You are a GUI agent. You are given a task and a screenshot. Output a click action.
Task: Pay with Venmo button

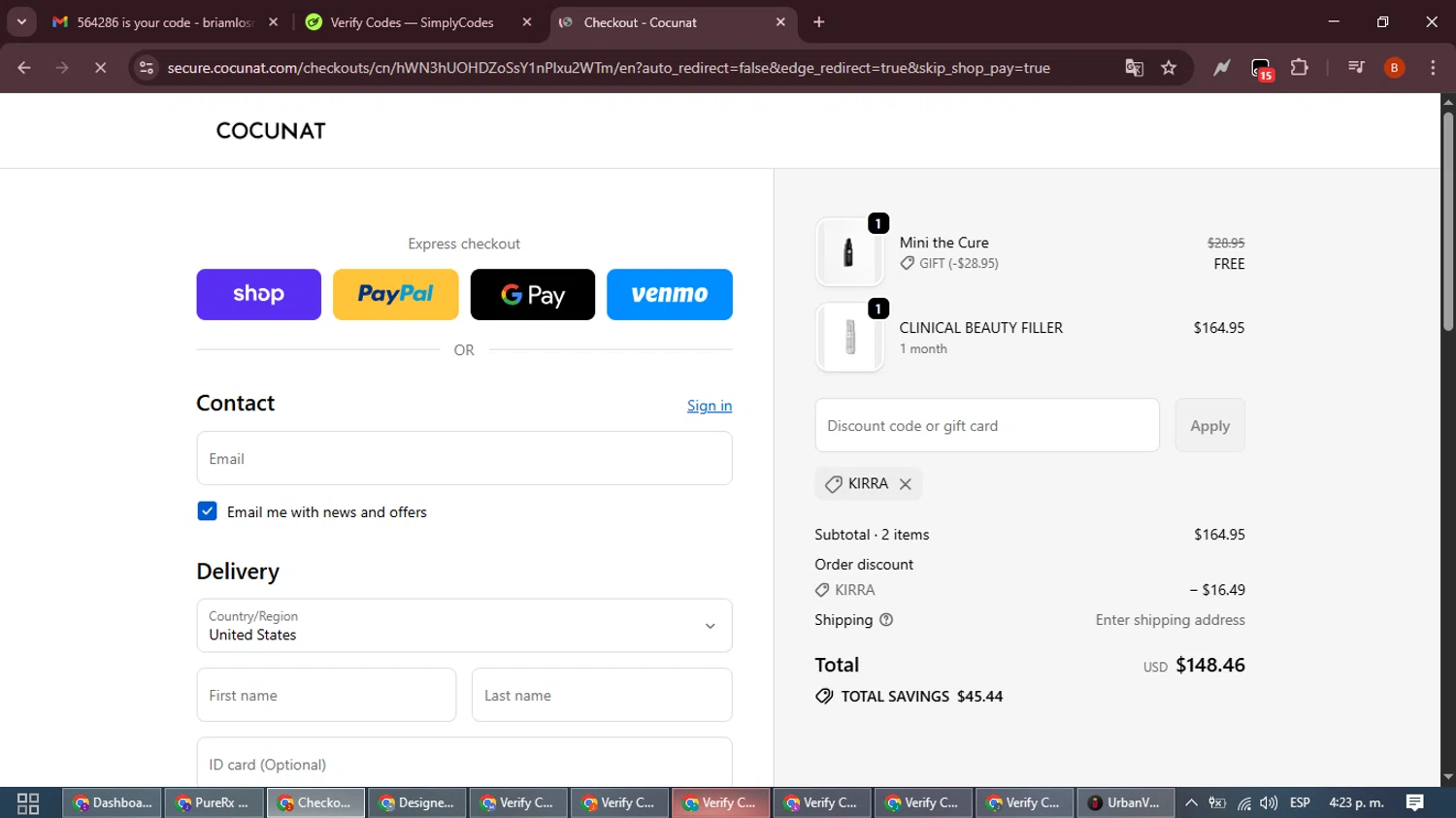point(670,294)
